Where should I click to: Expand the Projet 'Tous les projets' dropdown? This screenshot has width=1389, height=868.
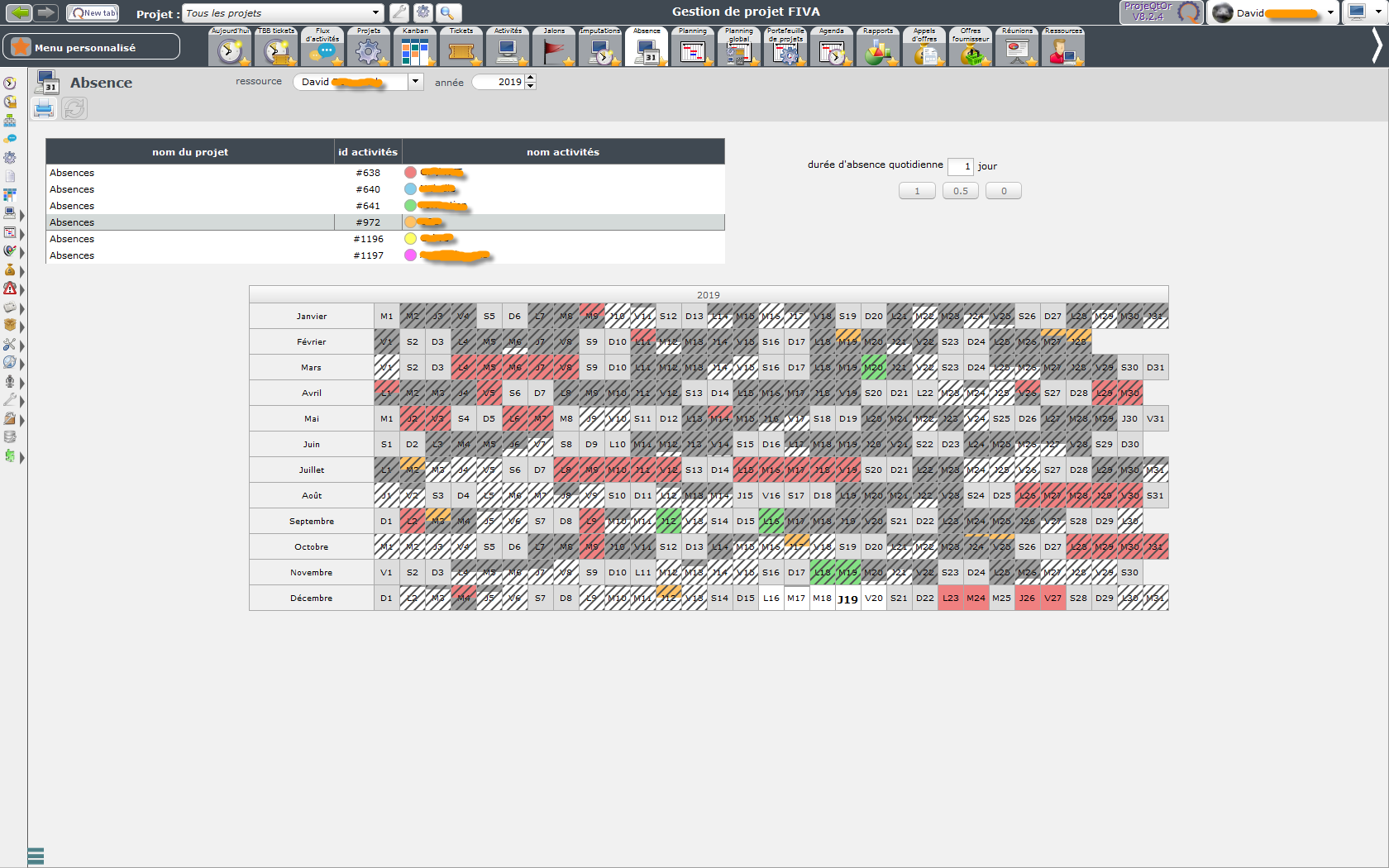[375, 12]
